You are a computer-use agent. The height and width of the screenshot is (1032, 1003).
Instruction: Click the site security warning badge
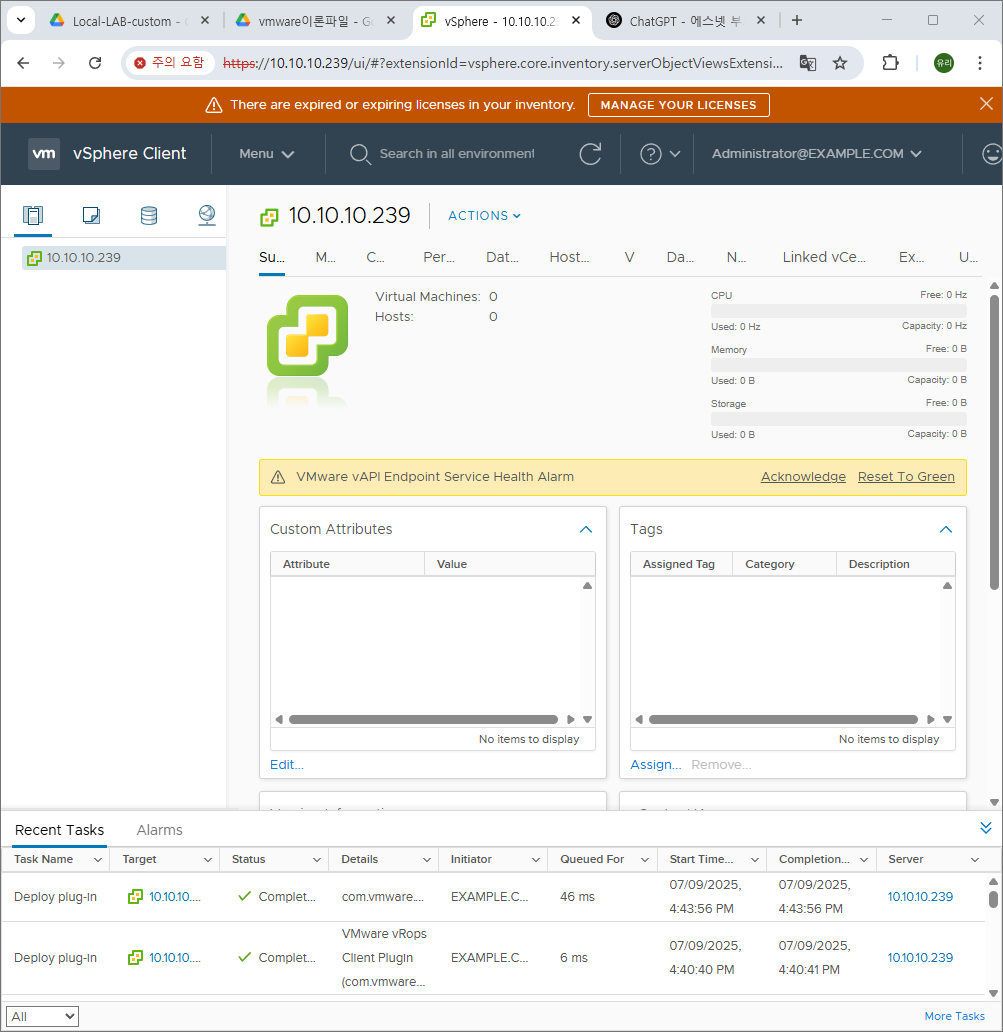(168, 63)
